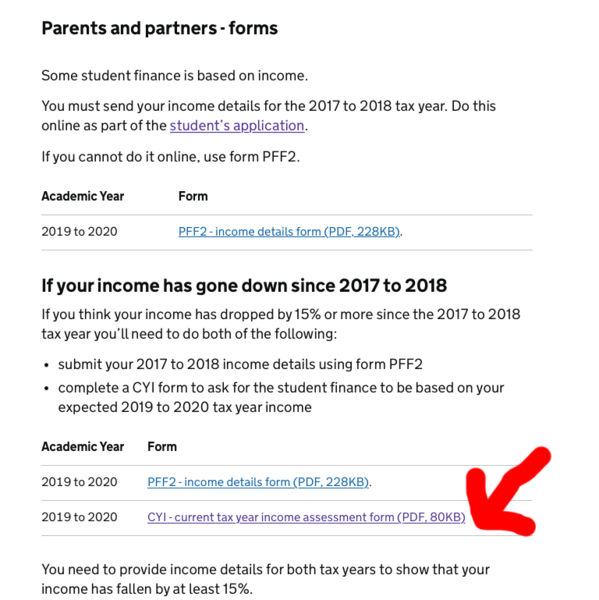Image resolution: width=599 pixels, height=600 pixels.
Task: Click the 'Form' column header above the CYI table
Action: coord(162,447)
